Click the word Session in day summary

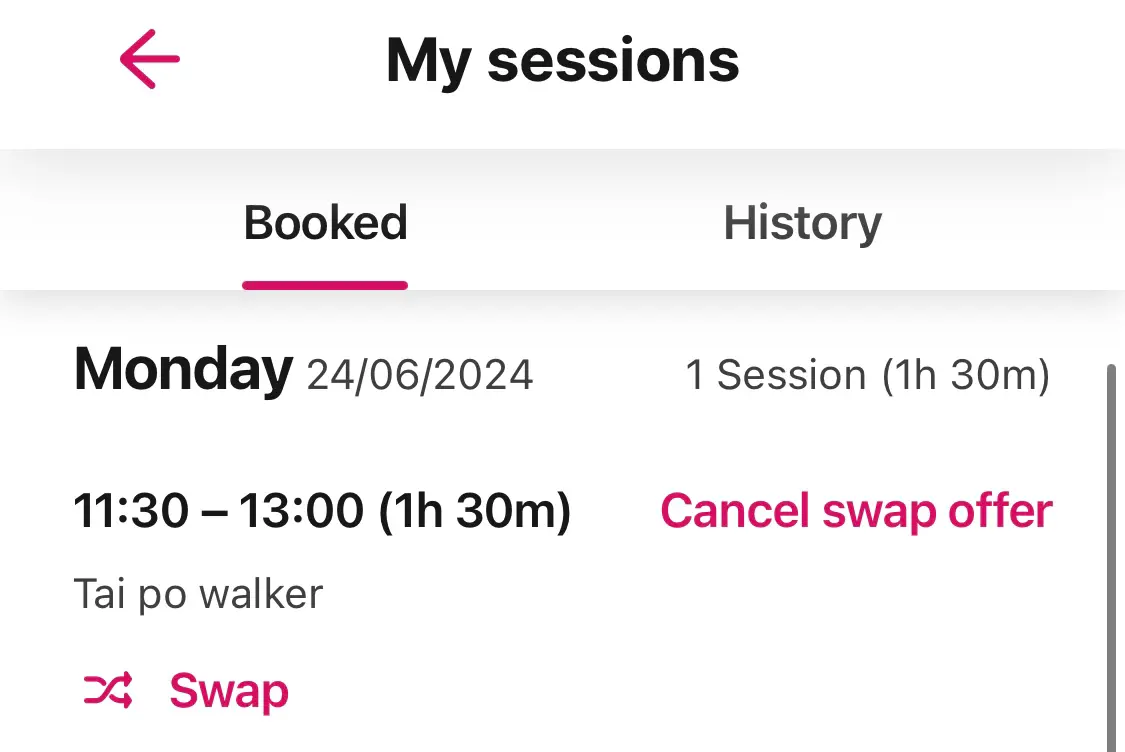pyautogui.click(x=791, y=375)
